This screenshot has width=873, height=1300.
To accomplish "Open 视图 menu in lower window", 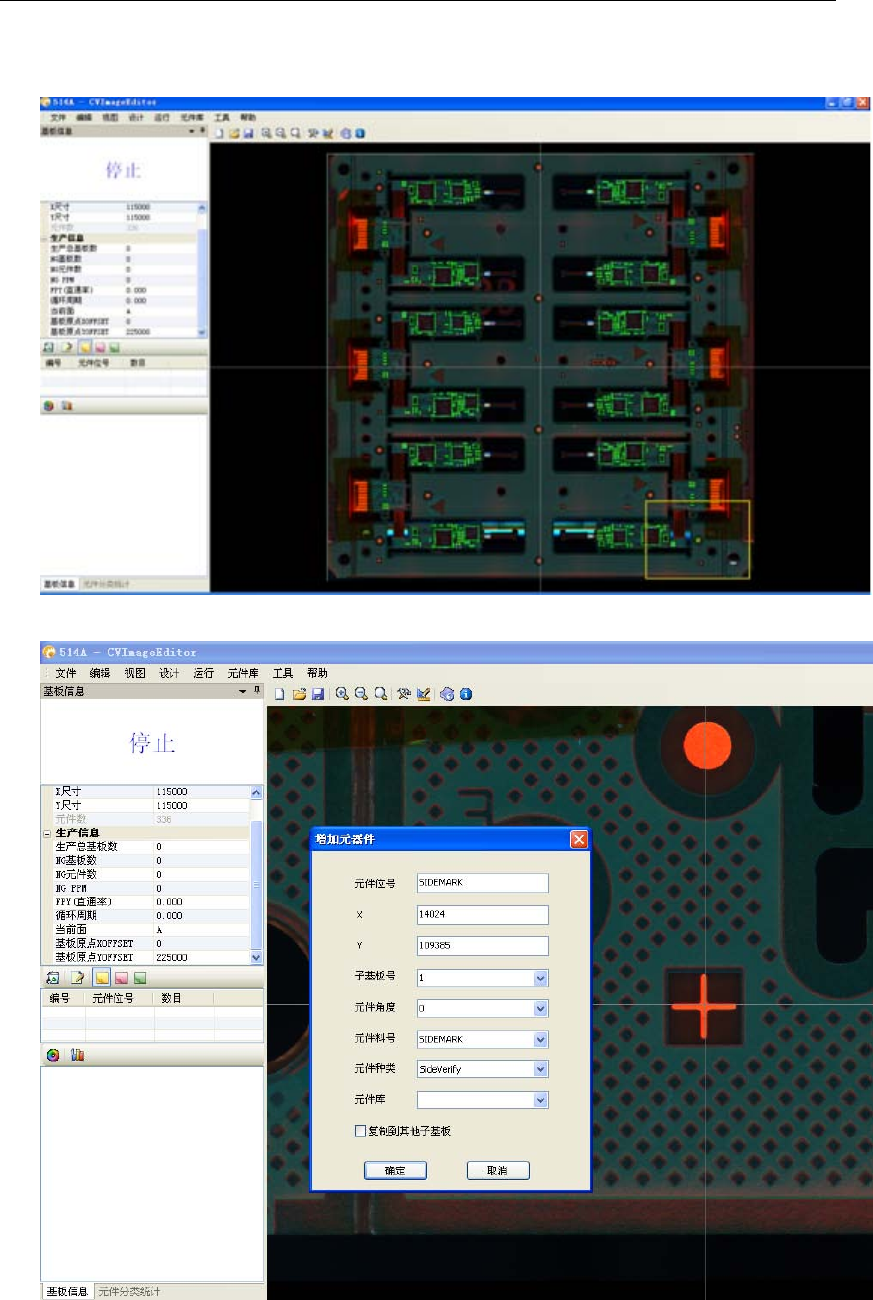I will (135, 673).
